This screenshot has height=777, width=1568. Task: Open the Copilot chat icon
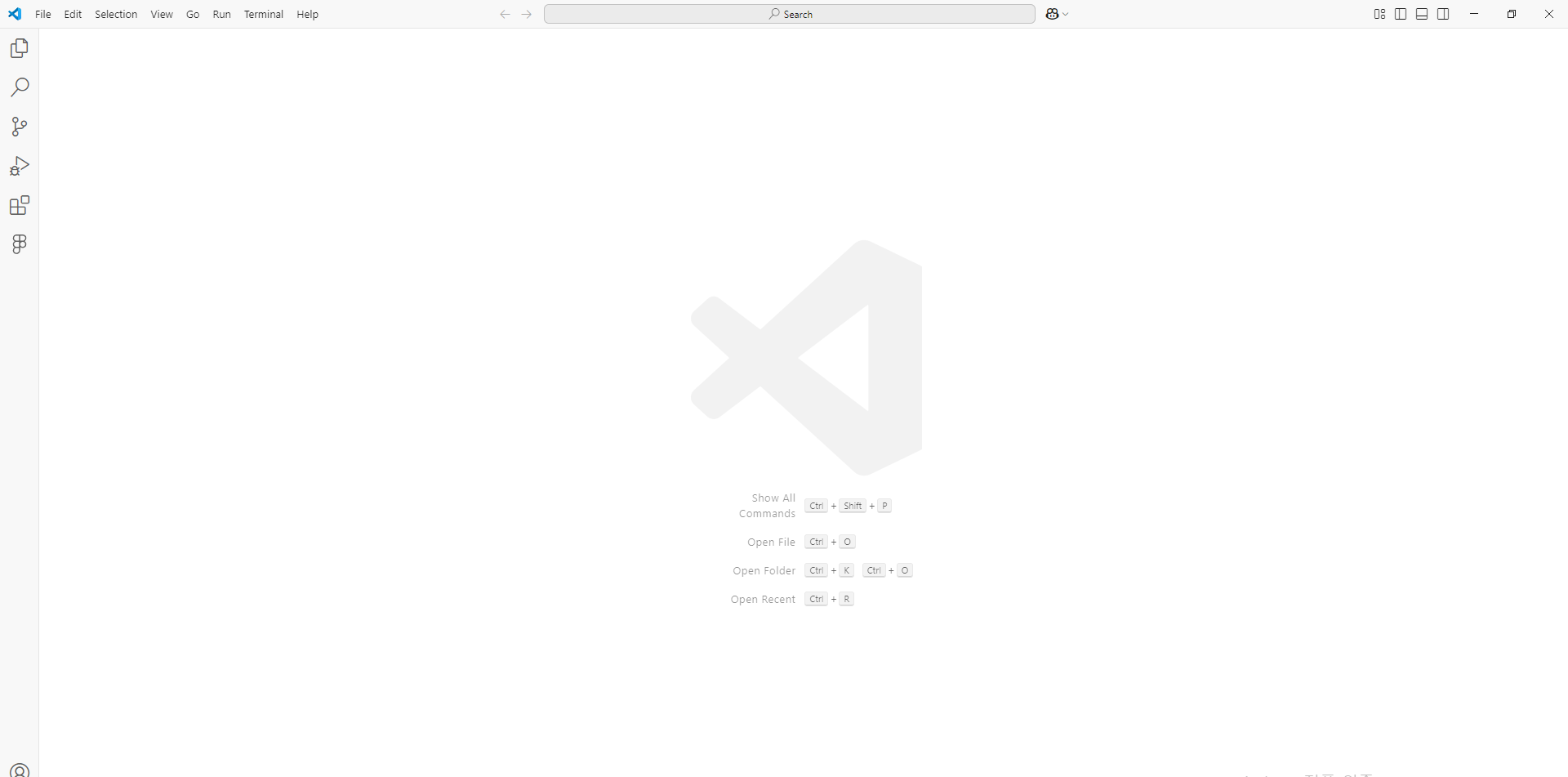[x=1052, y=14]
